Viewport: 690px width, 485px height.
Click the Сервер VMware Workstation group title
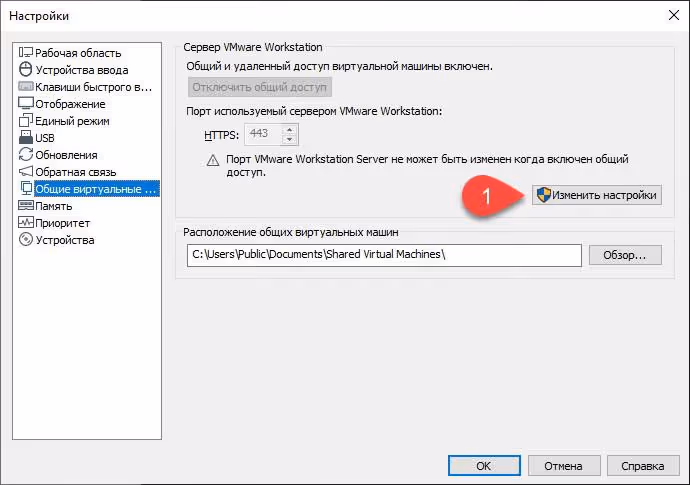(x=253, y=47)
